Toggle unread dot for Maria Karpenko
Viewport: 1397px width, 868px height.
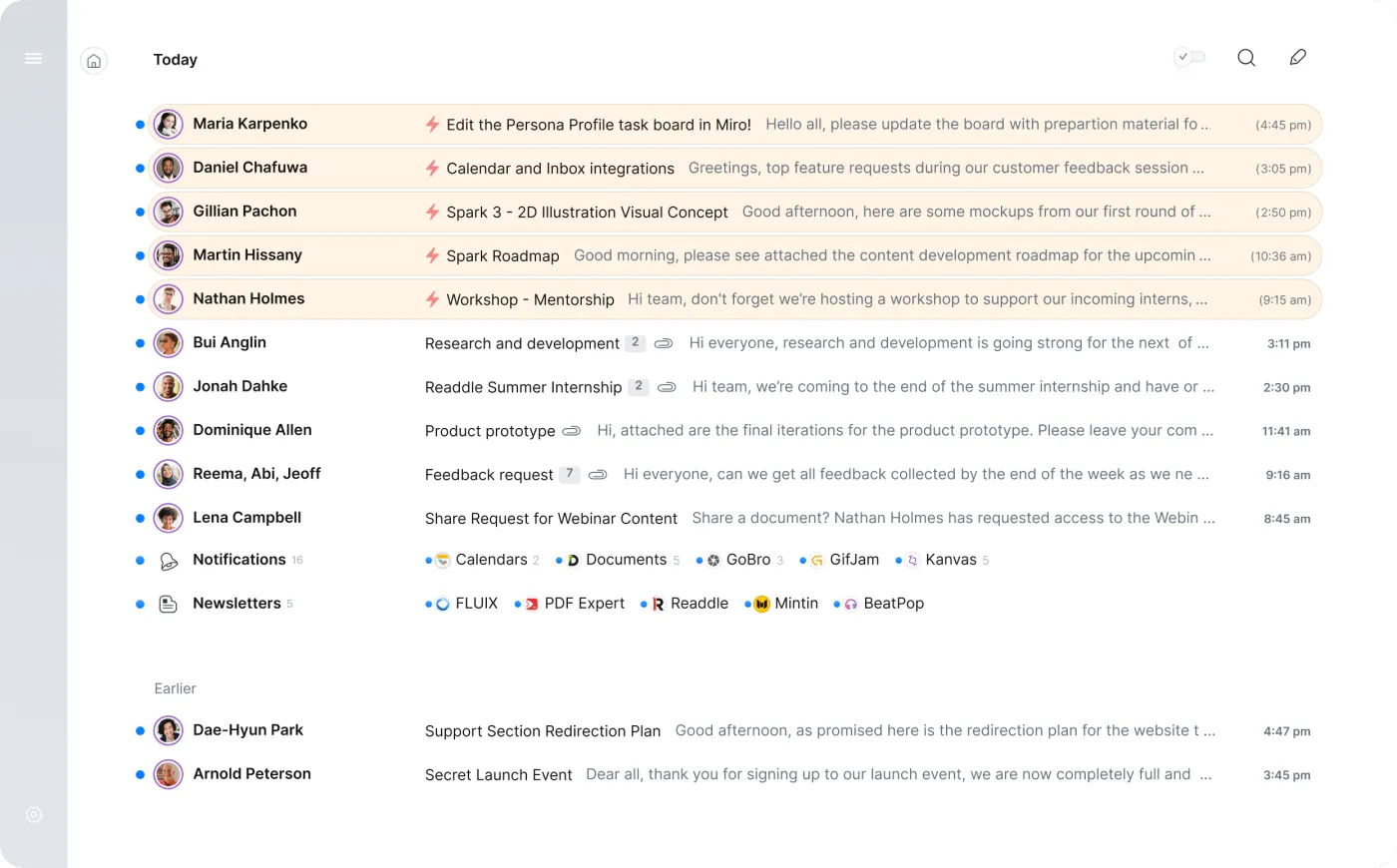(x=140, y=125)
